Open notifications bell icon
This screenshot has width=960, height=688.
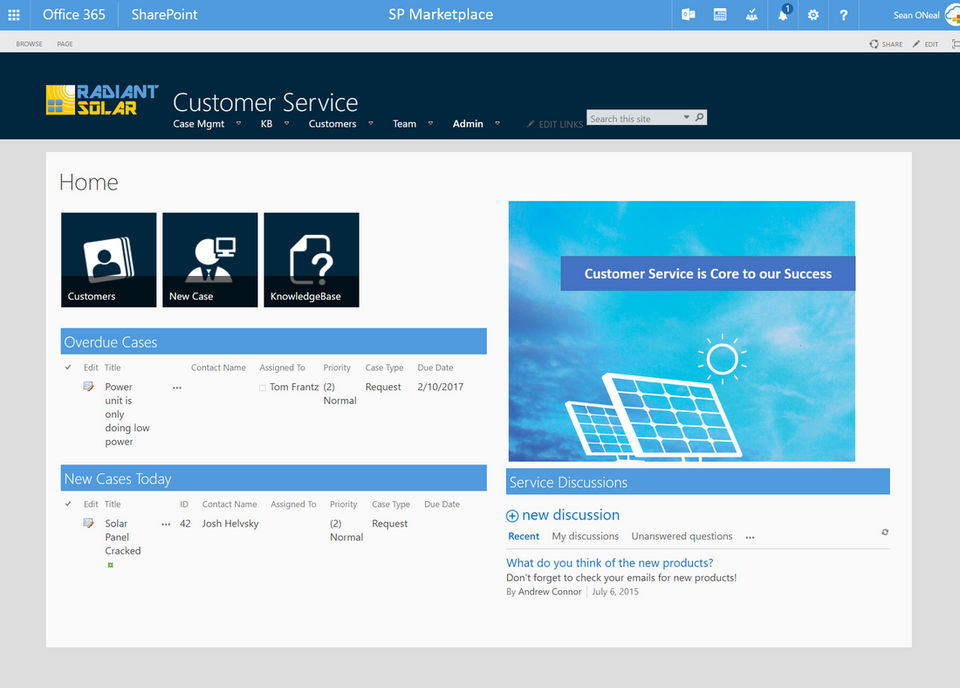(783, 15)
